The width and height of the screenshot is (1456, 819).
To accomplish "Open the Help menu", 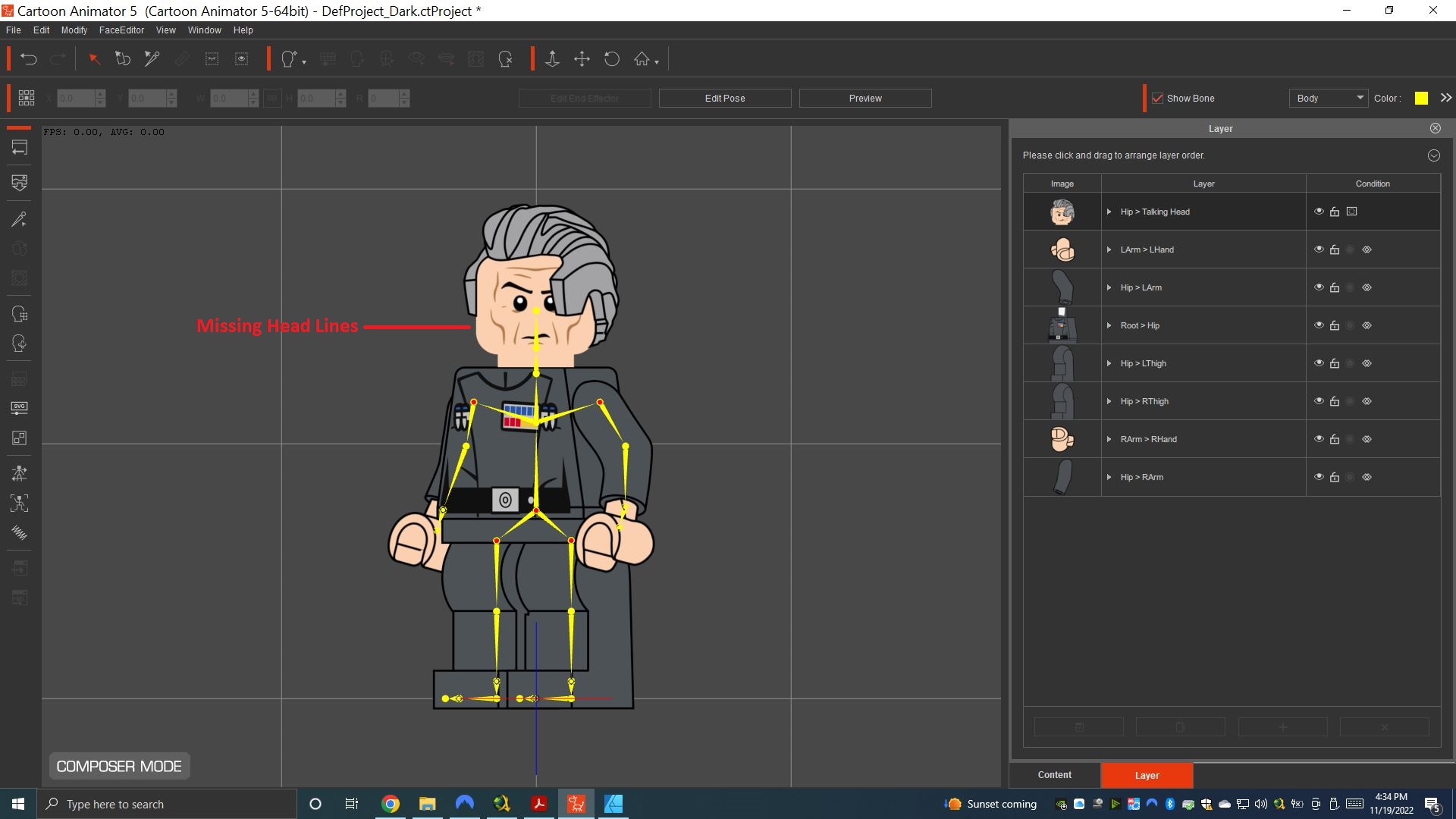I will tap(243, 30).
